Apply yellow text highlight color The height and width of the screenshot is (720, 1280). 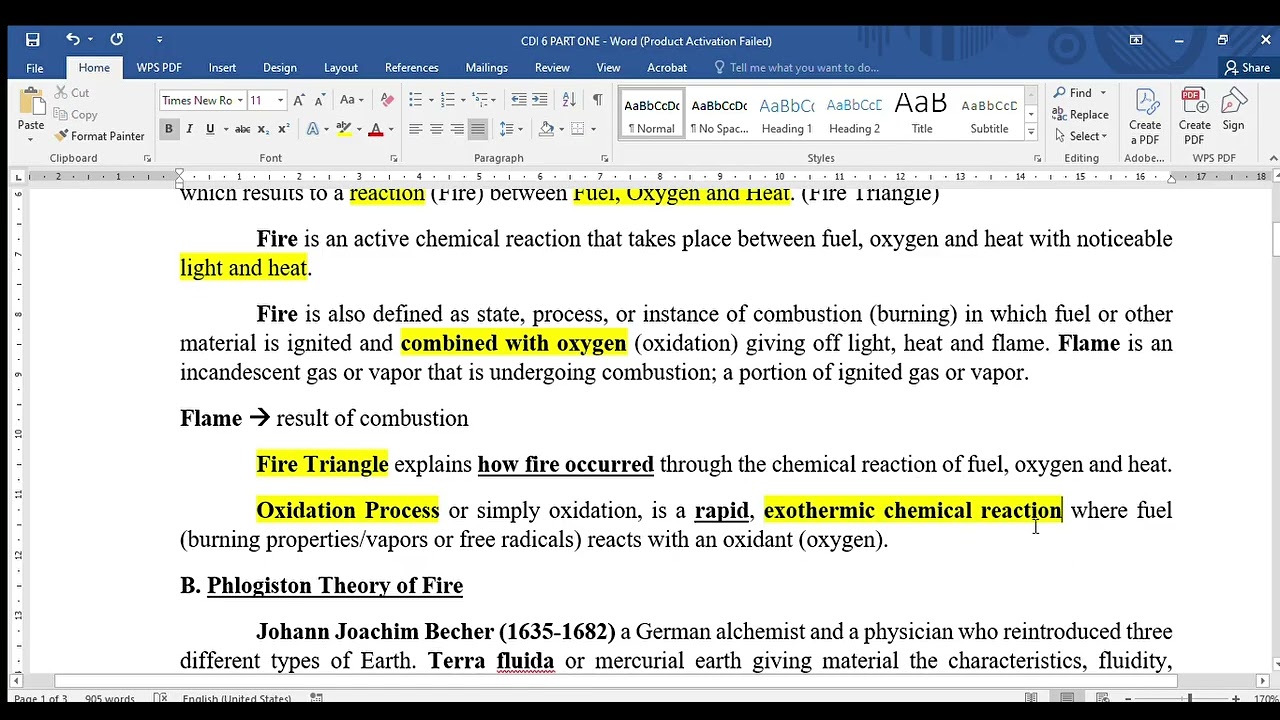point(343,129)
